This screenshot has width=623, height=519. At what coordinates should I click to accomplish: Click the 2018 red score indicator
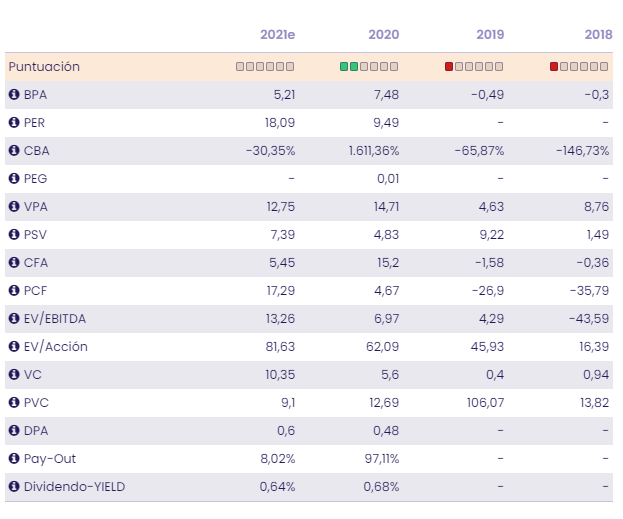554,67
